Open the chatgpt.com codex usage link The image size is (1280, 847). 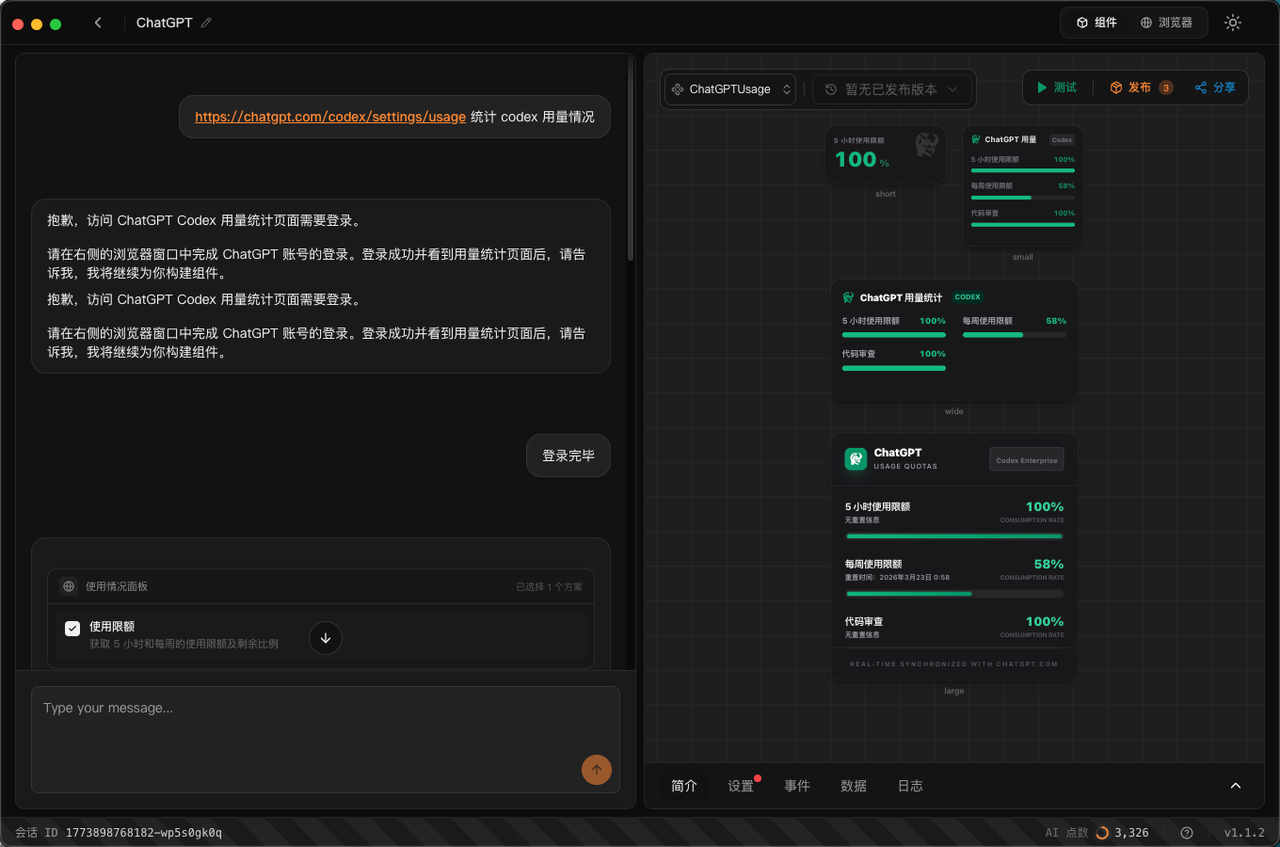click(330, 117)
